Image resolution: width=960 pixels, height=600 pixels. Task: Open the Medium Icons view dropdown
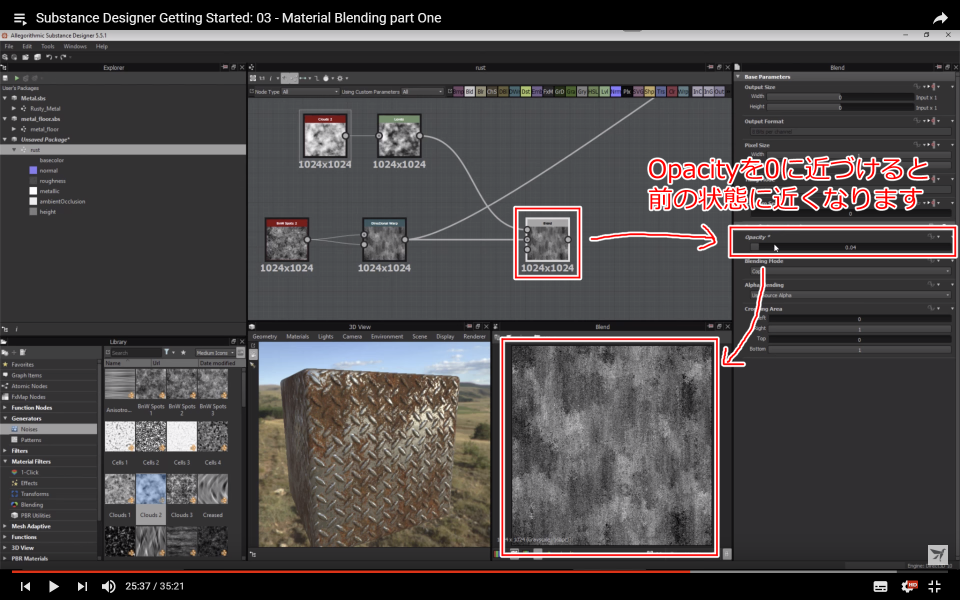[215, 353]
